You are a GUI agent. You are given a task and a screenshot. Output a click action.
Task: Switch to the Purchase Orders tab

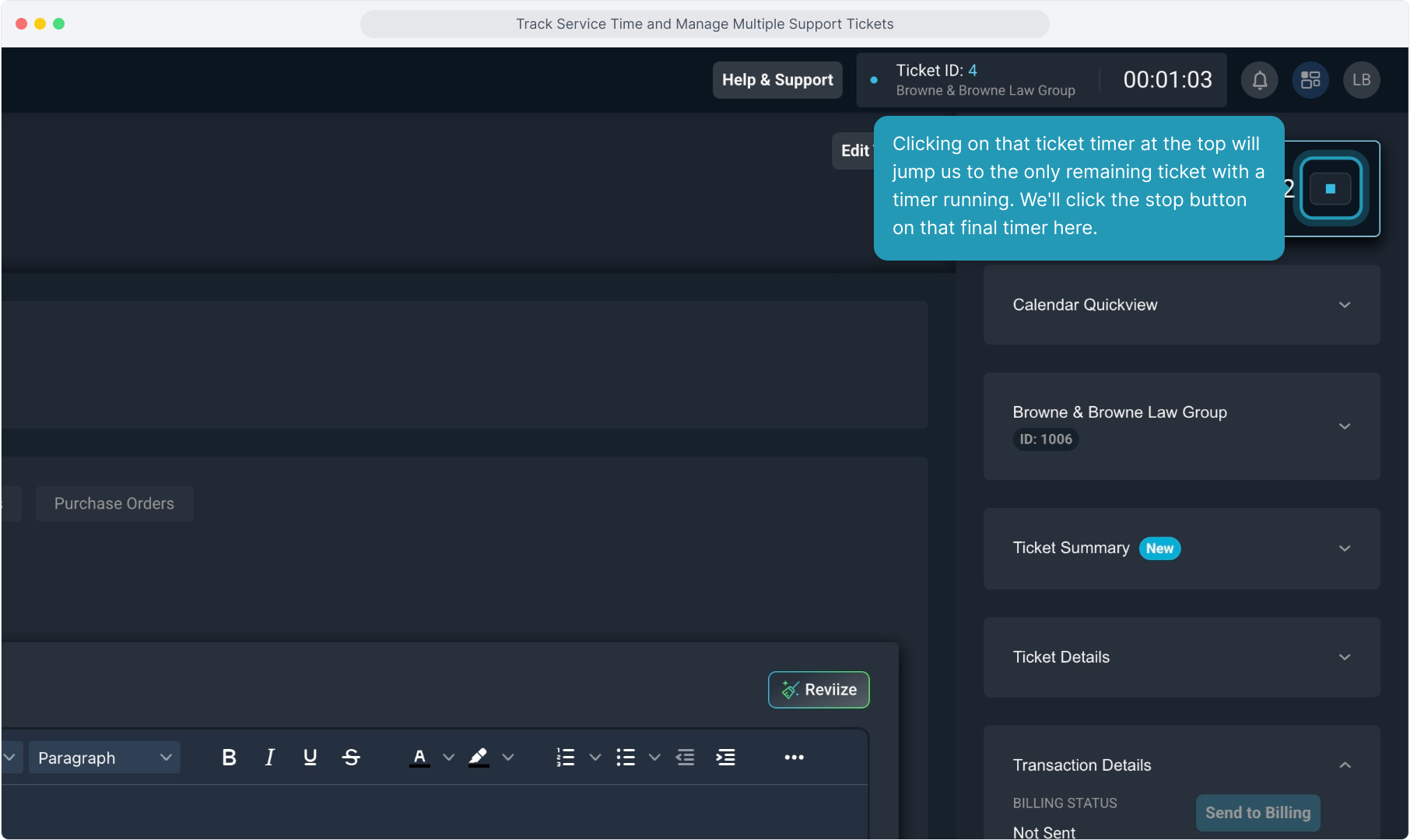114,504
